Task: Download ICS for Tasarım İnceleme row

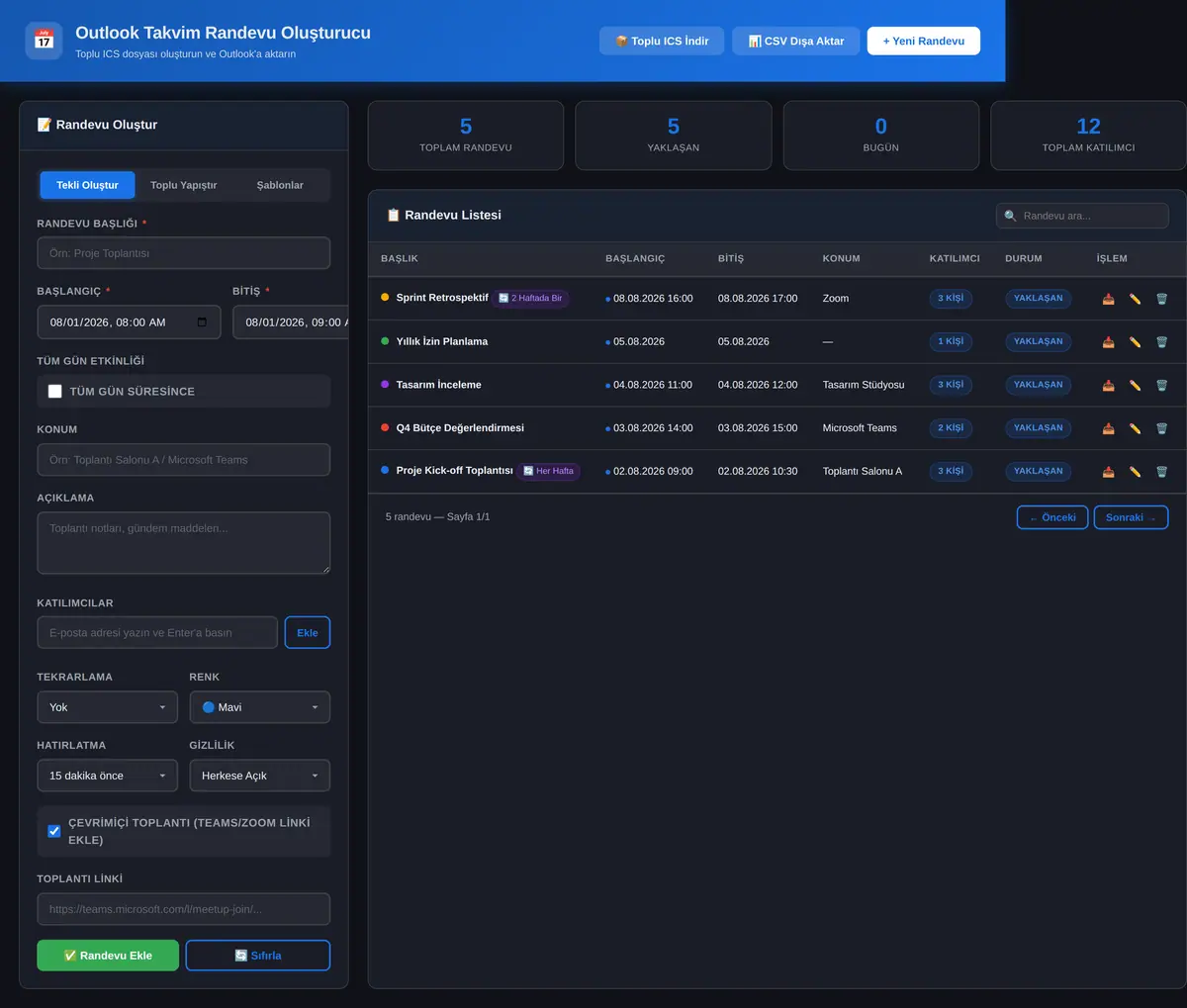Action: coord(1108,385)
